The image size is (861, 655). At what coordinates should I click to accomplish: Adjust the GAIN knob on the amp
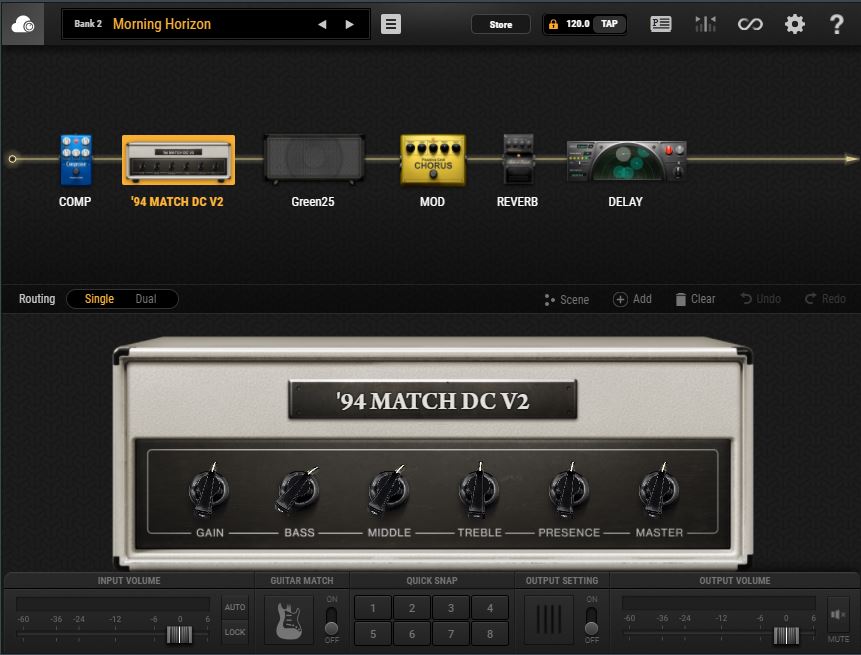pyautogui.click(x=209, y=491)
